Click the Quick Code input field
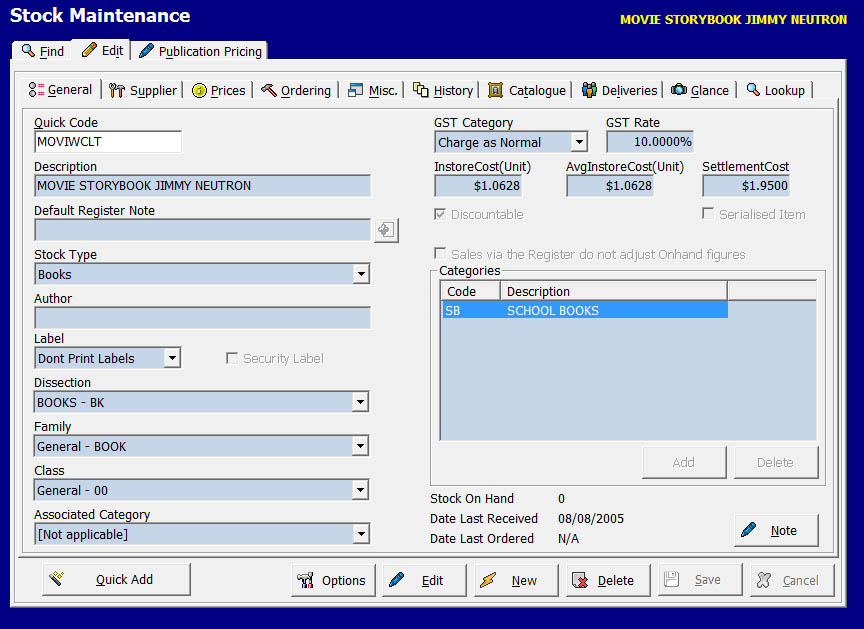The height and width of the screenshot is (629, 864). [x=107, y=142]
